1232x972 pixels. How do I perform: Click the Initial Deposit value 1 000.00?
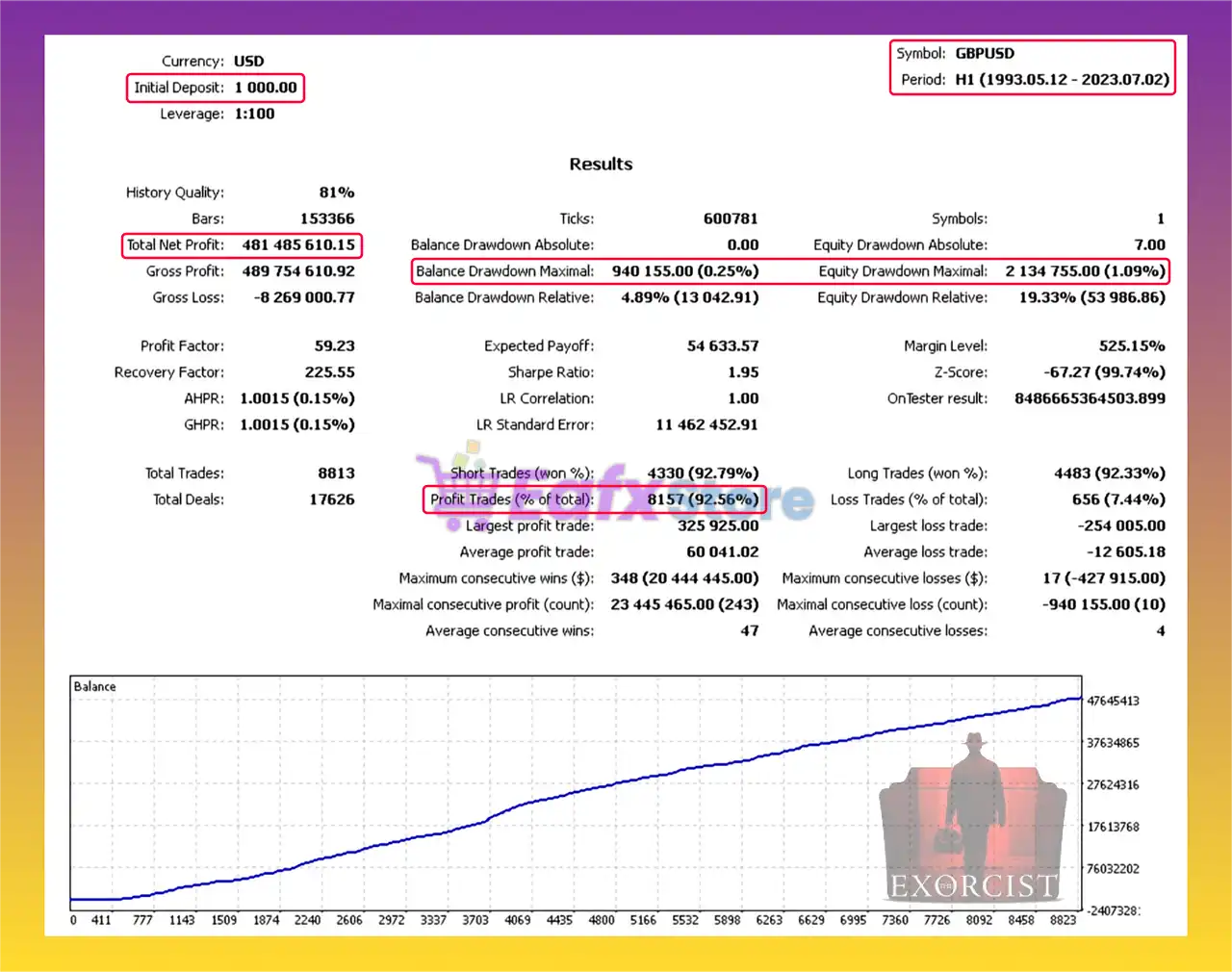[x=266, y=88]
